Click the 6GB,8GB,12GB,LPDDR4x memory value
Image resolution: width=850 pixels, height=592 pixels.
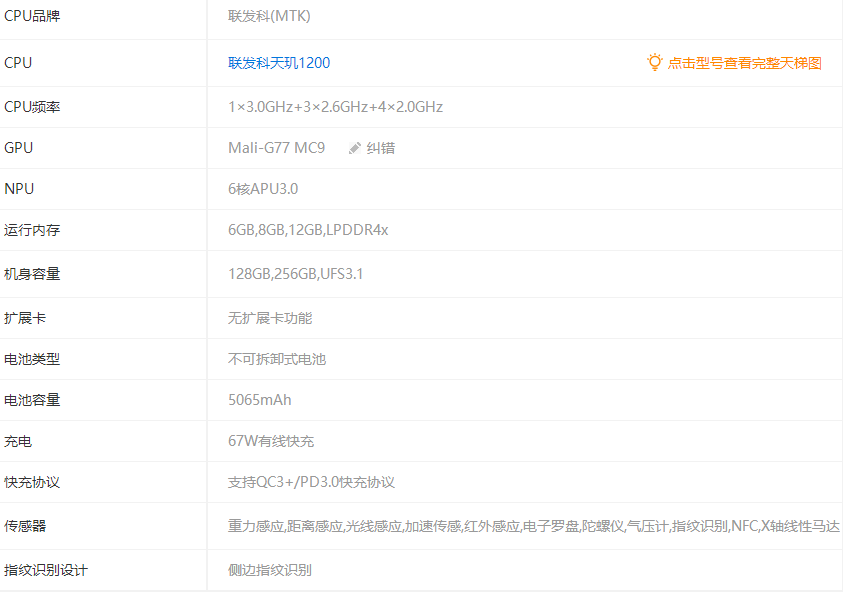tap(308, 230)
